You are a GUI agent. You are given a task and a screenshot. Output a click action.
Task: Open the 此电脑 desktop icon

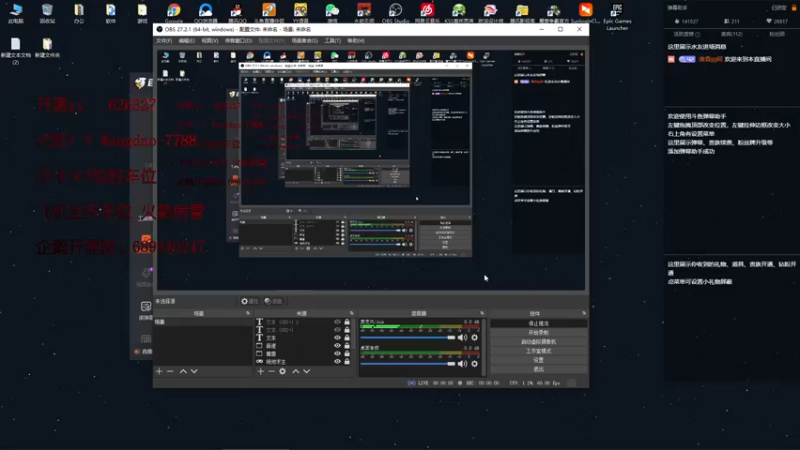pos(16,13)
